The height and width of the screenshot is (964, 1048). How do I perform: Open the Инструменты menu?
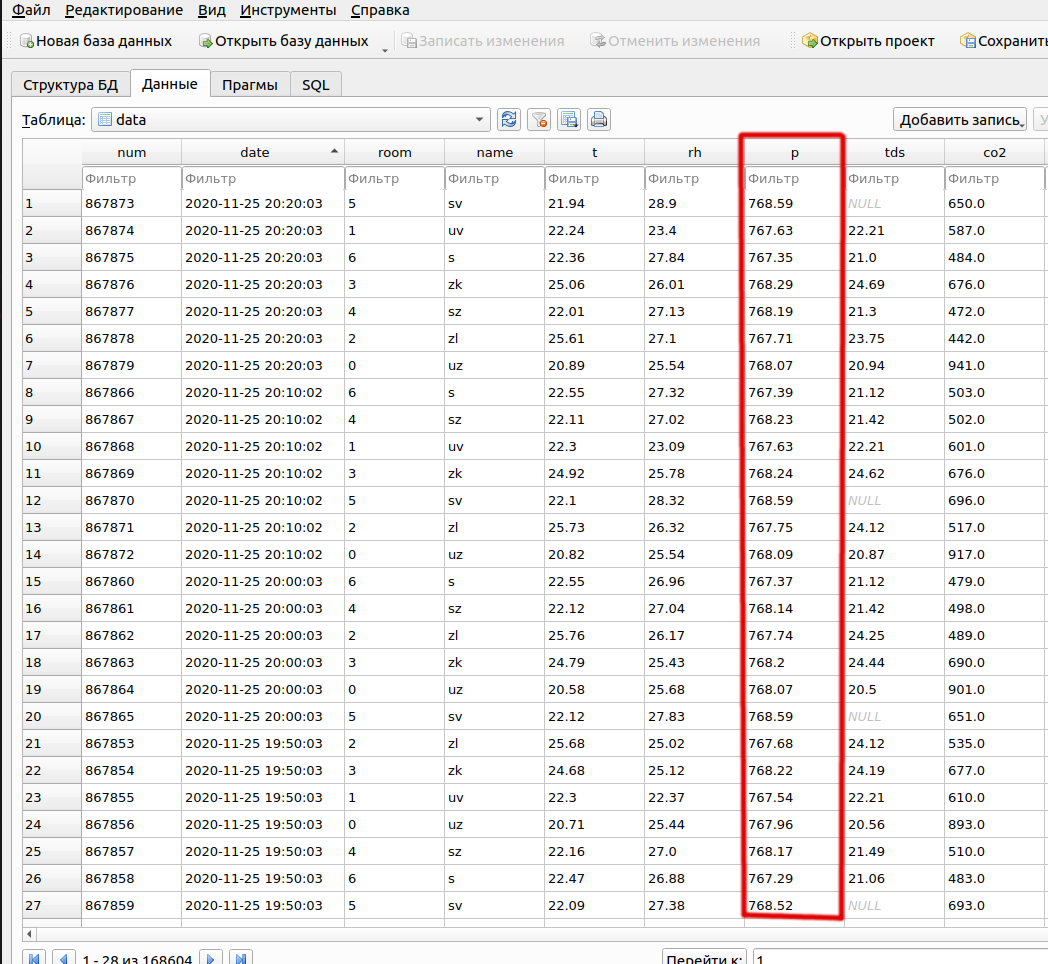pos(288,10)
